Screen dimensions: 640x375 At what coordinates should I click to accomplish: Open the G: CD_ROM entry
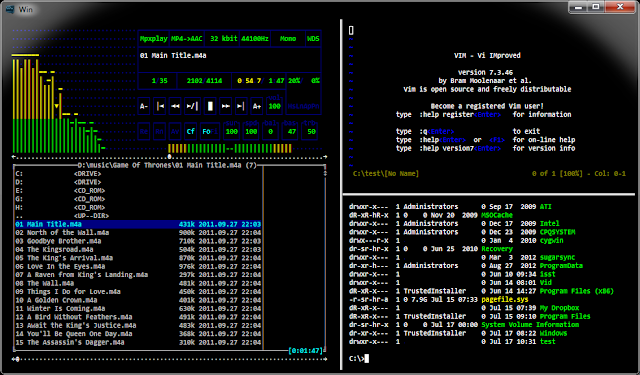138,199
